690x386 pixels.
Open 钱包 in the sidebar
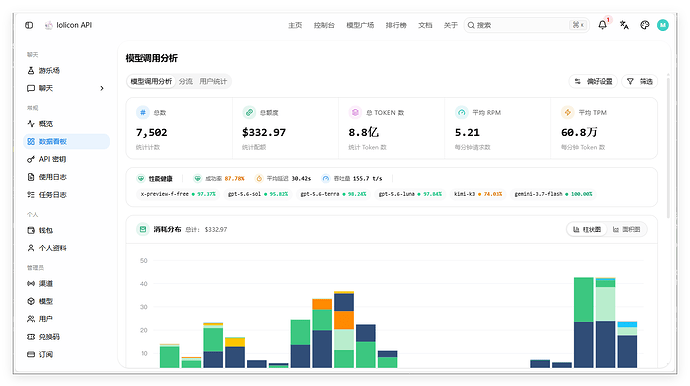pos(66,230)
